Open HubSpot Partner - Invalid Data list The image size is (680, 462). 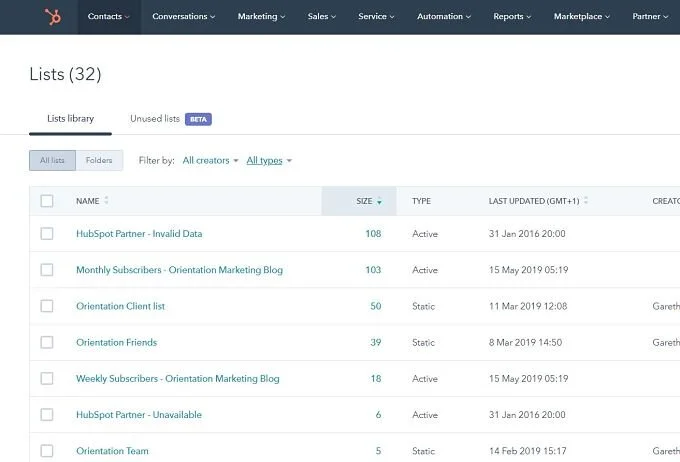139,234
